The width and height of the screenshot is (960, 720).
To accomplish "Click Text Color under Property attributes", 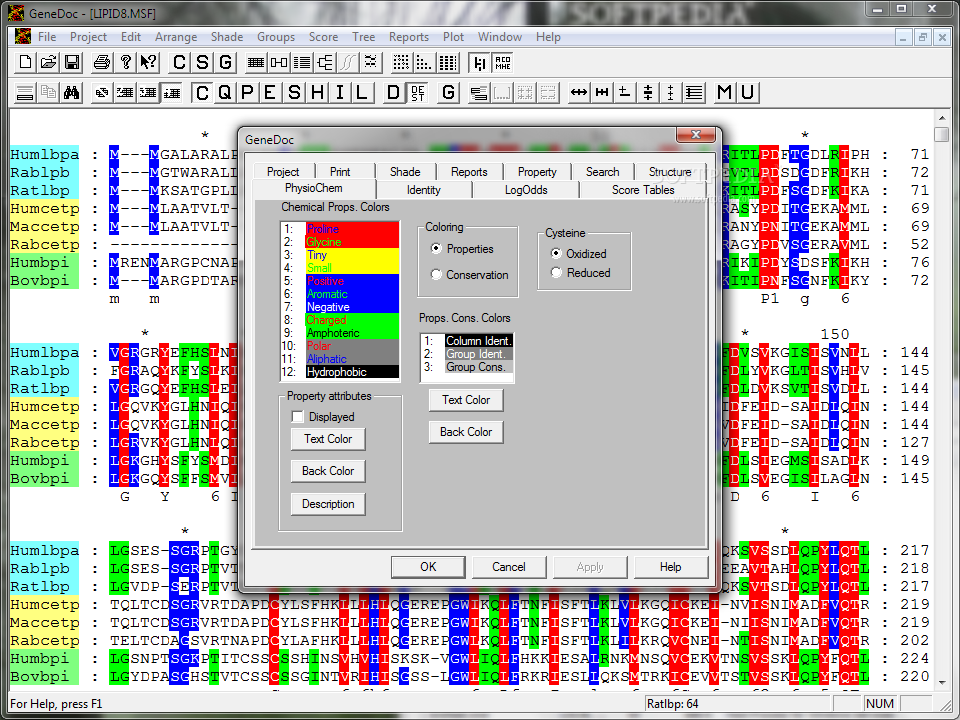I will (x=328, y=439).
